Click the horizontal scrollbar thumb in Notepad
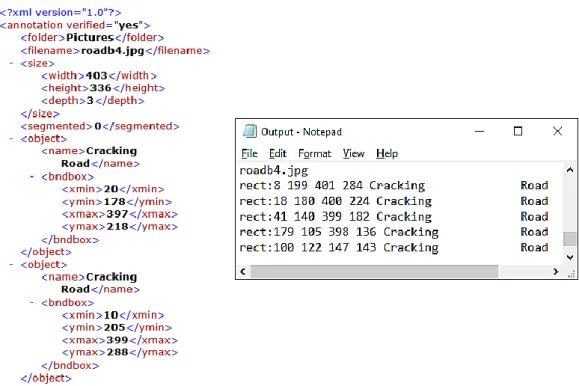Screen dimensions: 579x386 click(374, 271)
